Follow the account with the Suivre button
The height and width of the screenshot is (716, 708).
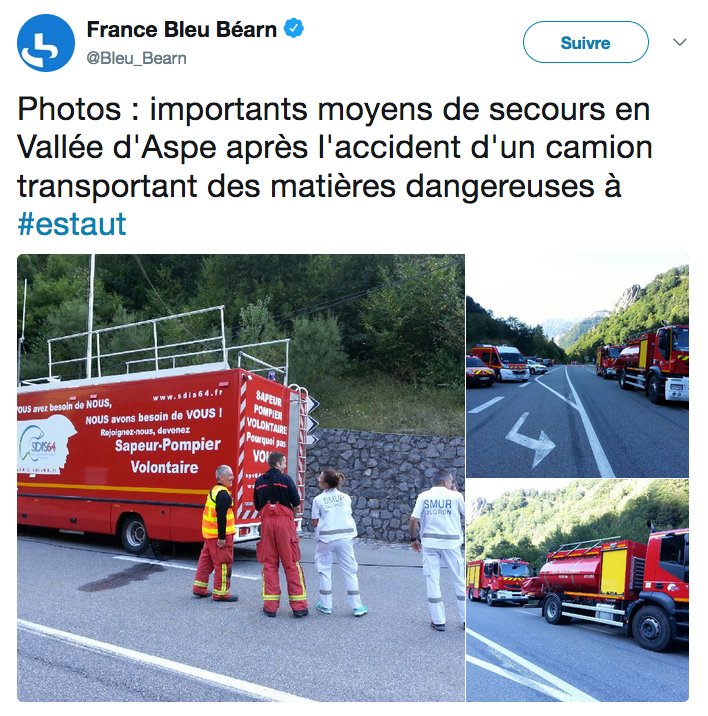pyautogui.click(x=586, y=42)
